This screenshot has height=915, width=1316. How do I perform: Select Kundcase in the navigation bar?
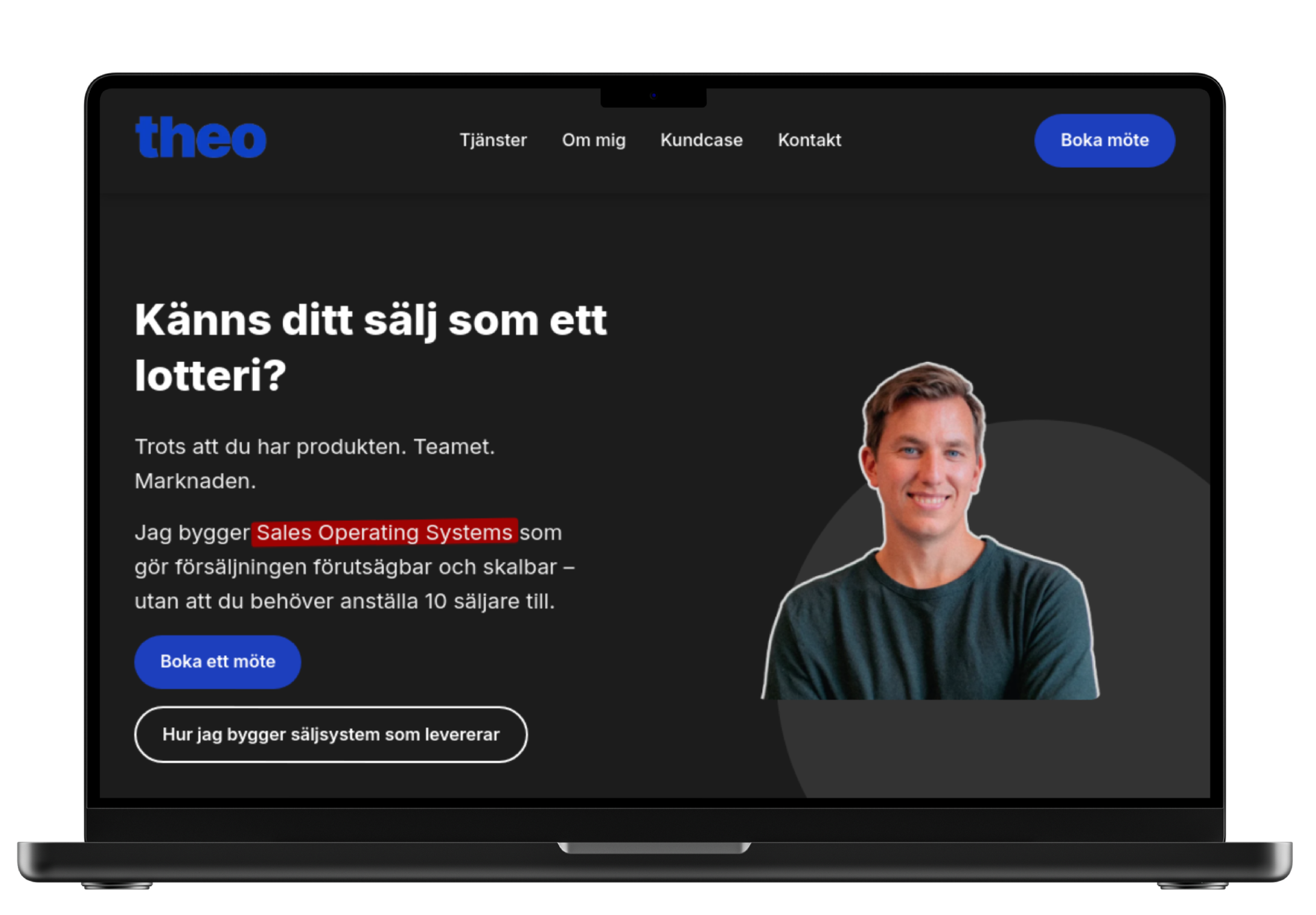point(701,140)
